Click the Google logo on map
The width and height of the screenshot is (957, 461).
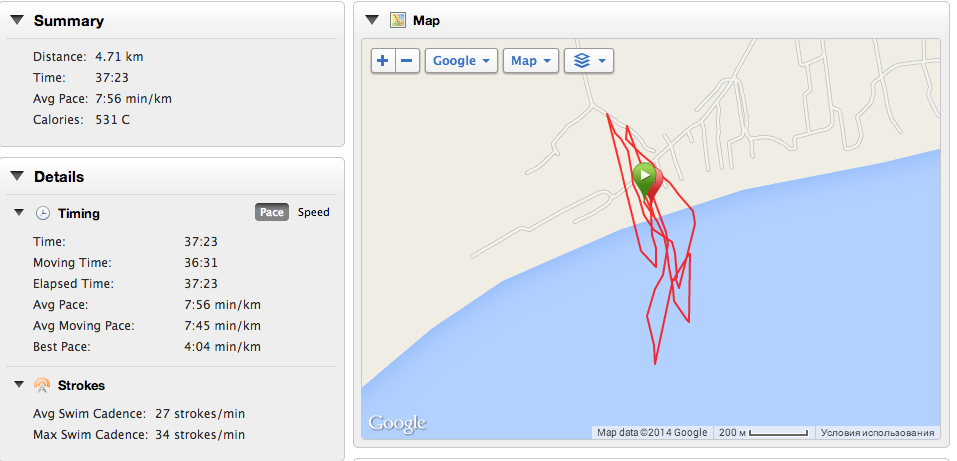pos(397,423)
